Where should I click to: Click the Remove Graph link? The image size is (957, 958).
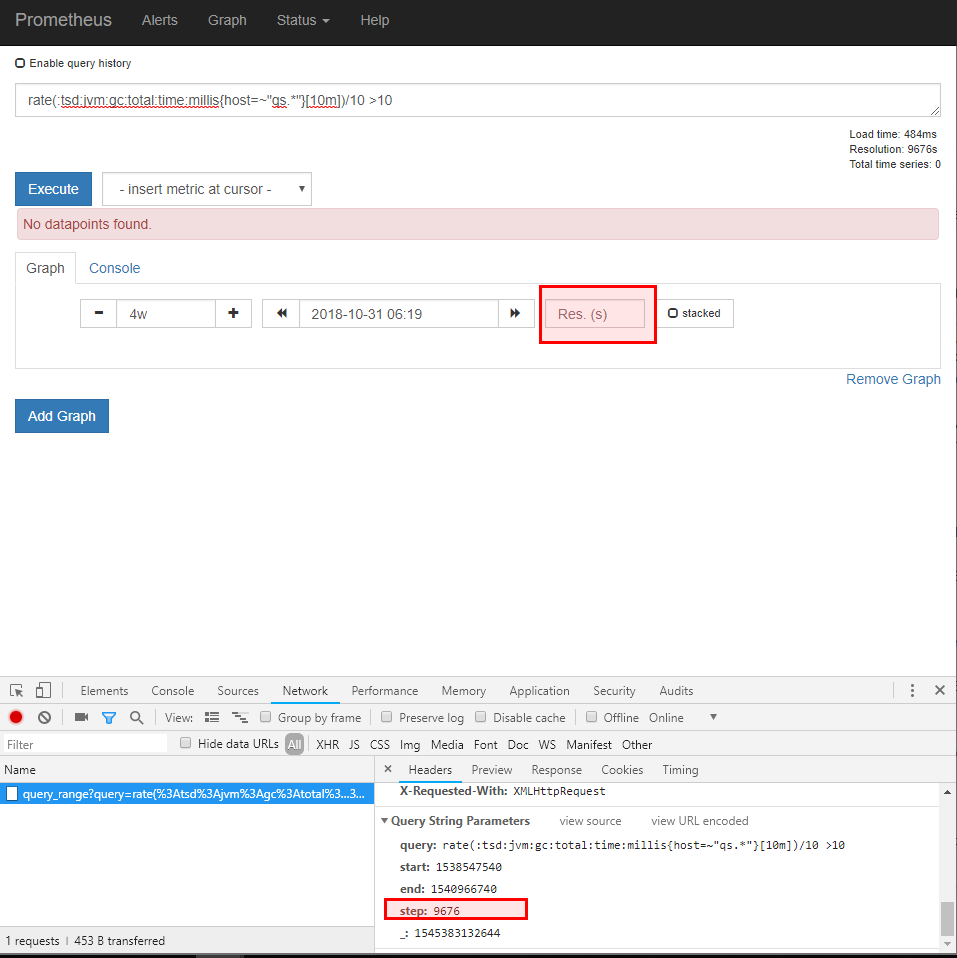pos(893,378)
